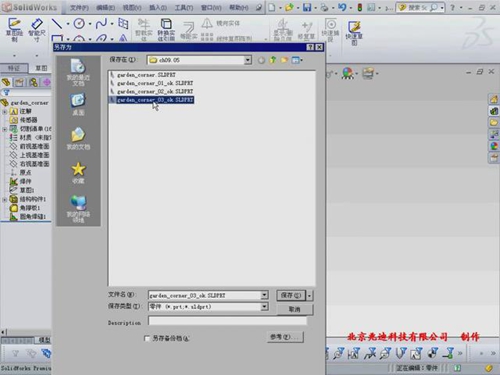Go to Favorites star in dialog sidebar
This screenshot has height=375, width=500.
(78, 173)
